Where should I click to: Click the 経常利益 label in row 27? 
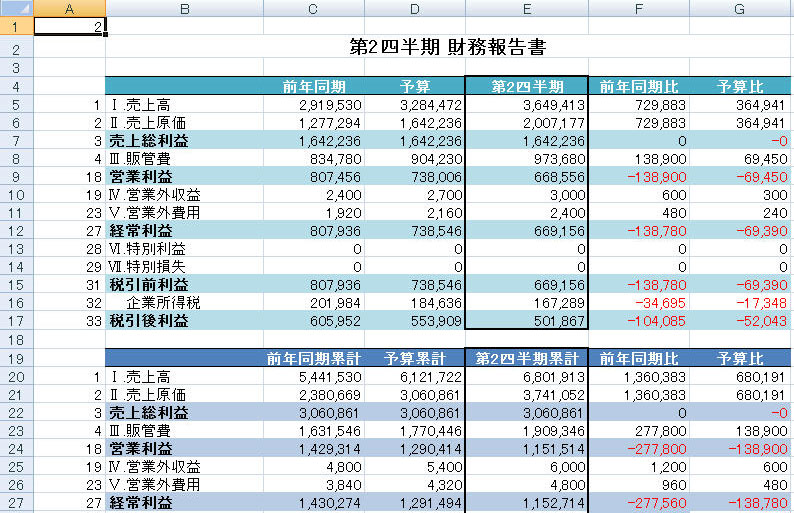point(141,503)
